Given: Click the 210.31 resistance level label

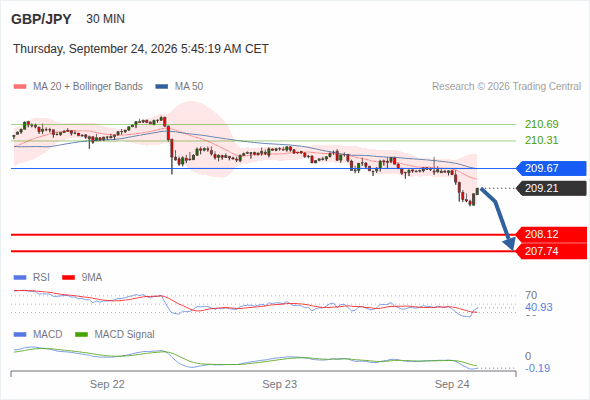Looking at the screenshot, I should [541, 140].
